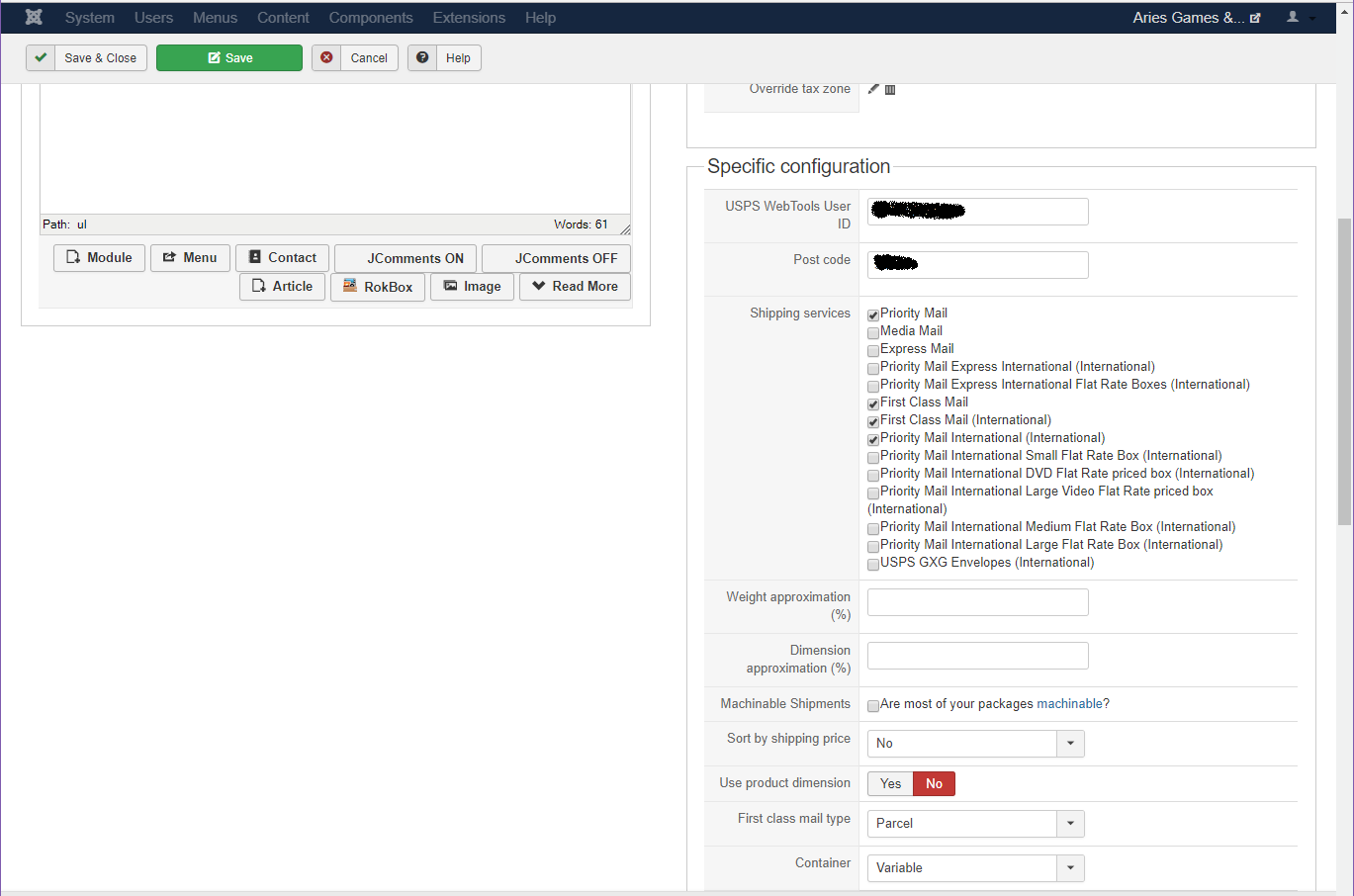Open the System menu
The image size is (1354, 896).
point(90,18)
